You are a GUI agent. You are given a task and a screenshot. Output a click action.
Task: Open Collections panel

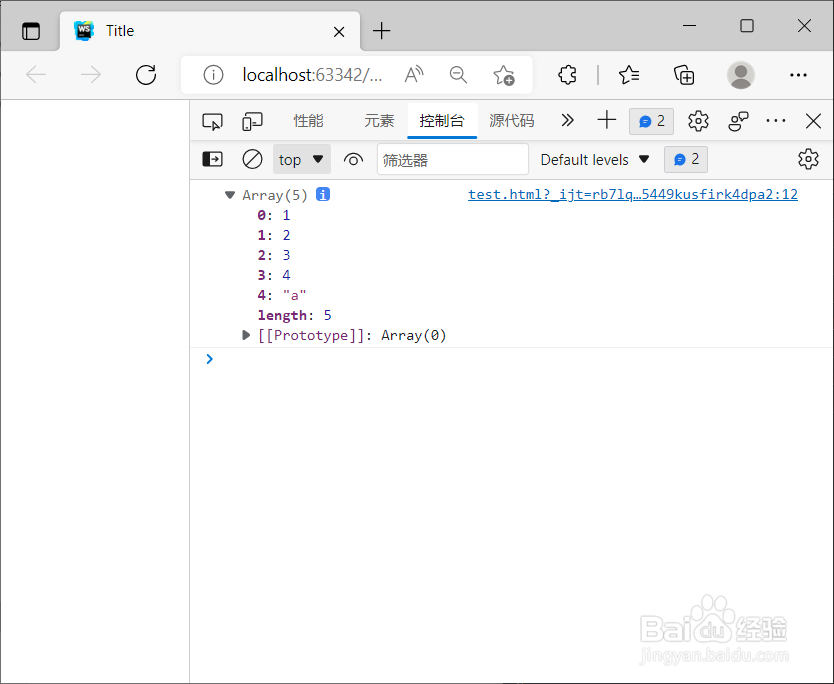click(684, 74)
